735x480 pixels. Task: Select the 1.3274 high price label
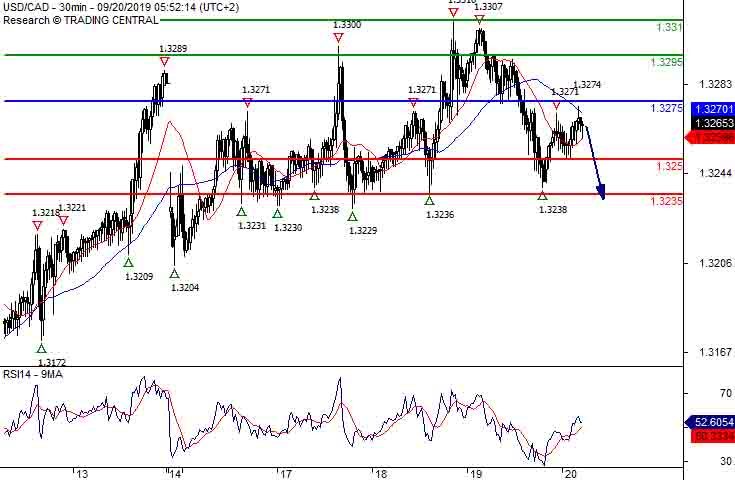(x=587, y=85)
